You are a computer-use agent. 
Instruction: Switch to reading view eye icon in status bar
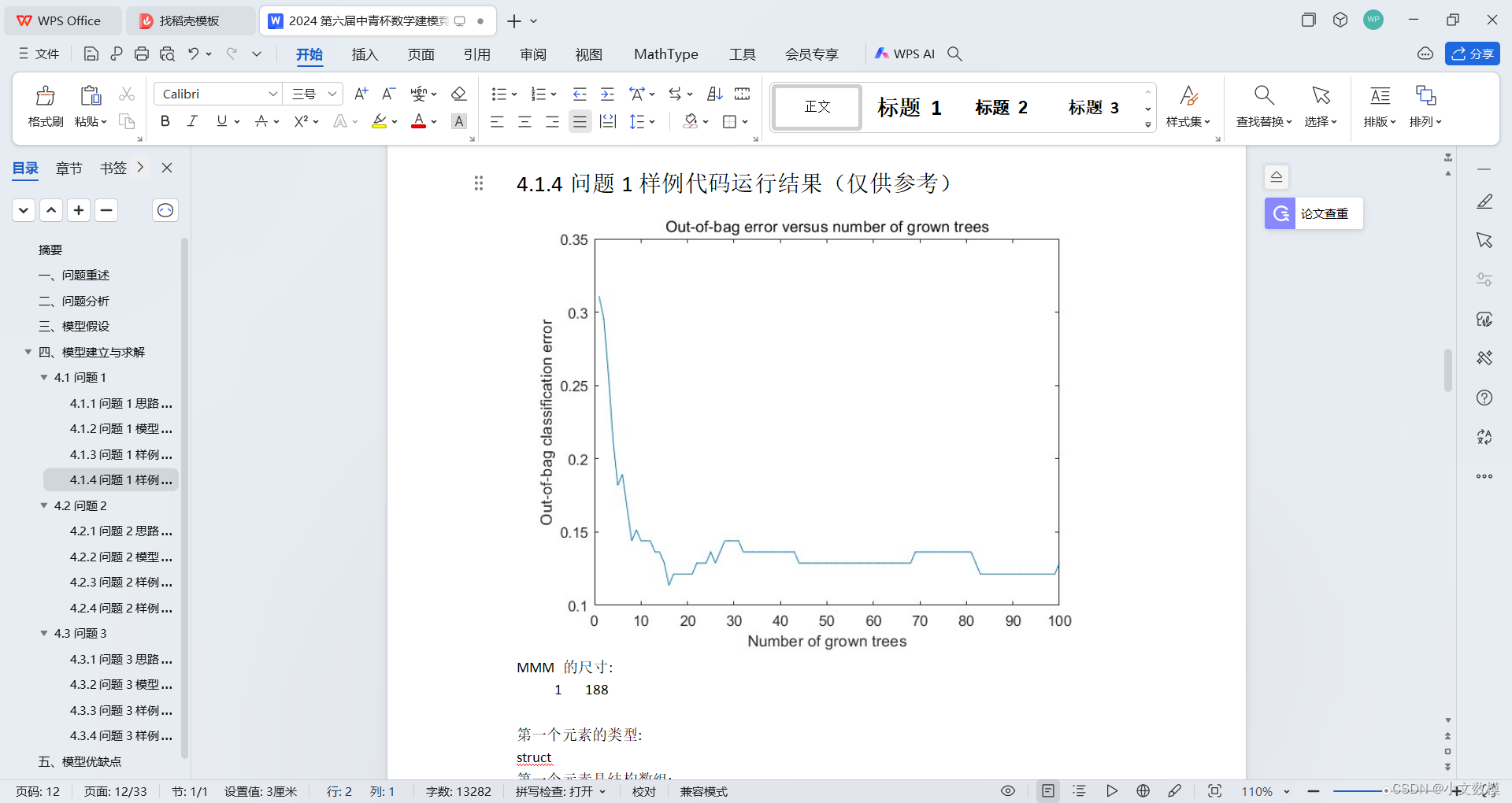(x=1008, y=791)
